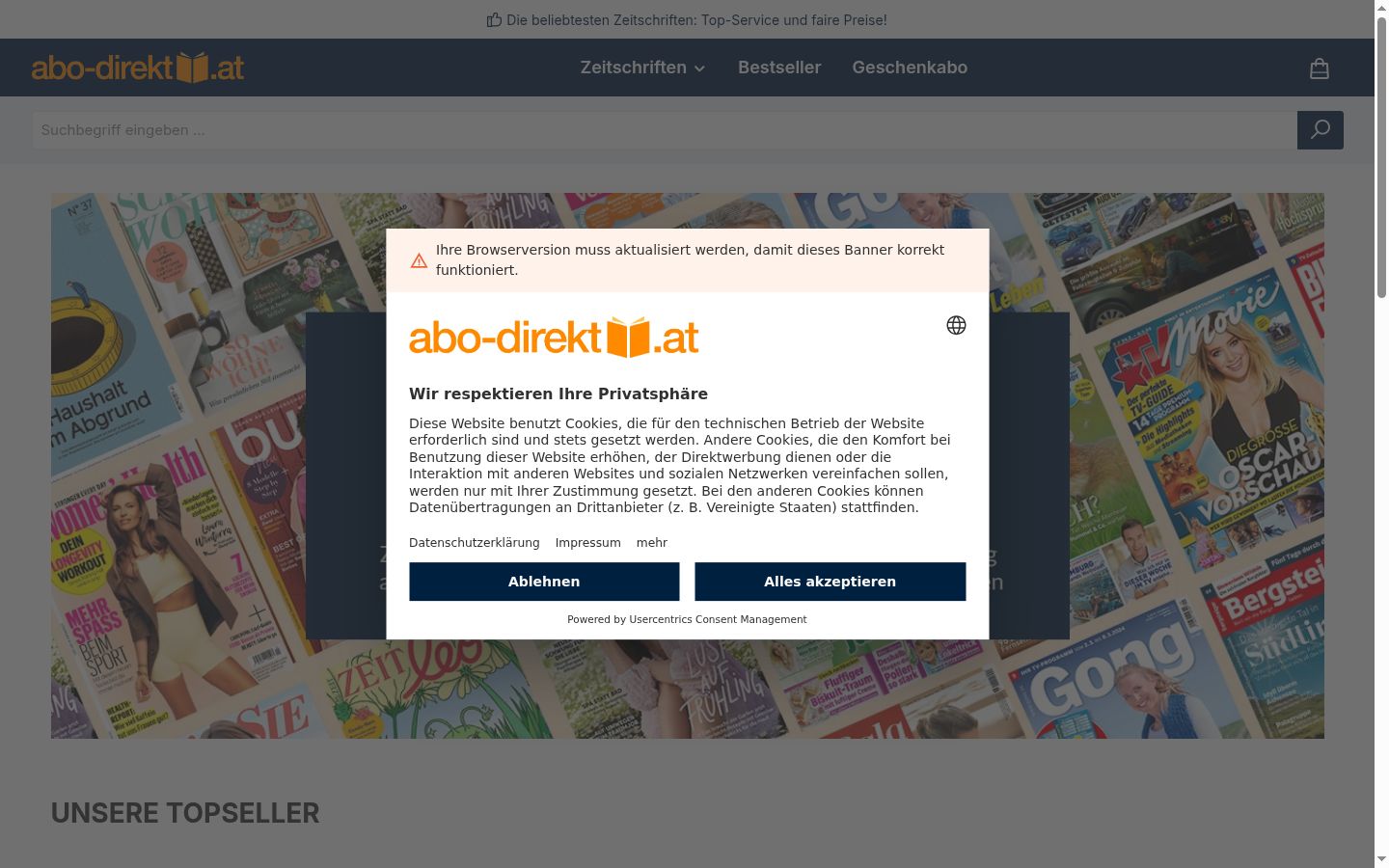
Task: Focus the Suchbegriff eingeben search field
Action: [665, 130]
